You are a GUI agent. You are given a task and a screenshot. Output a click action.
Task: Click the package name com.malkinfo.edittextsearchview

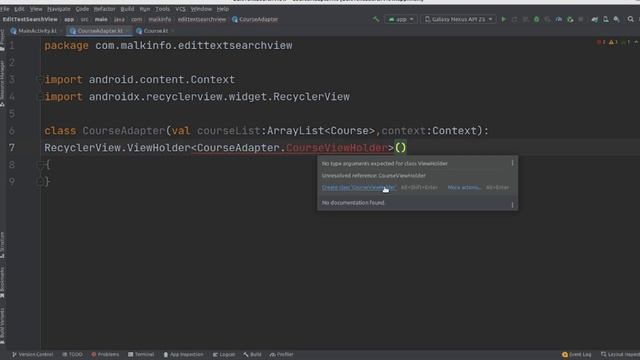pos(194,46)
